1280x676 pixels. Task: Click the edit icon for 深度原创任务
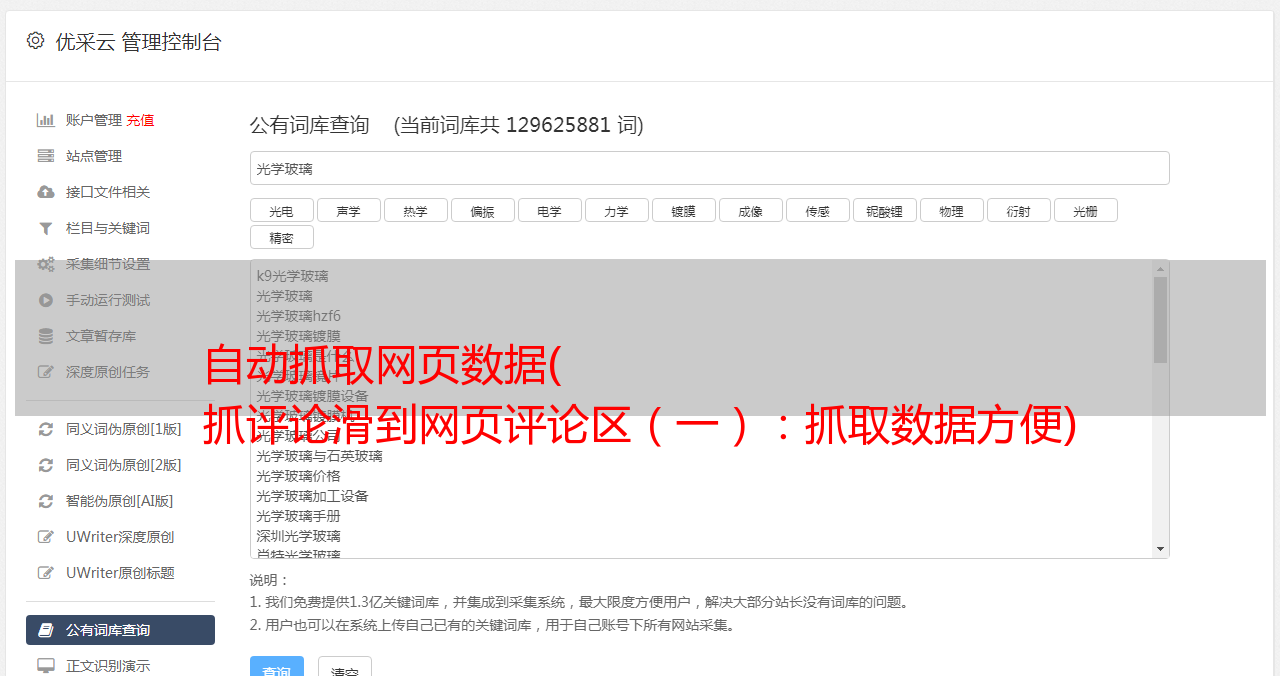pyautogui.click(x=46, y=372)
